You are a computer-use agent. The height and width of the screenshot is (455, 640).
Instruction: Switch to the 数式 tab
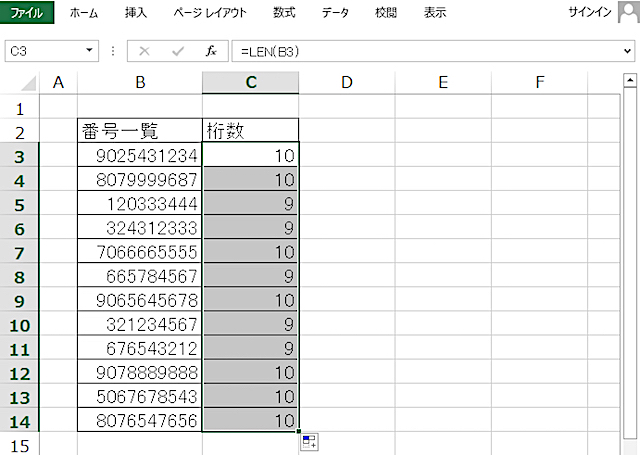pyautogui.click(x=284, y=13)
